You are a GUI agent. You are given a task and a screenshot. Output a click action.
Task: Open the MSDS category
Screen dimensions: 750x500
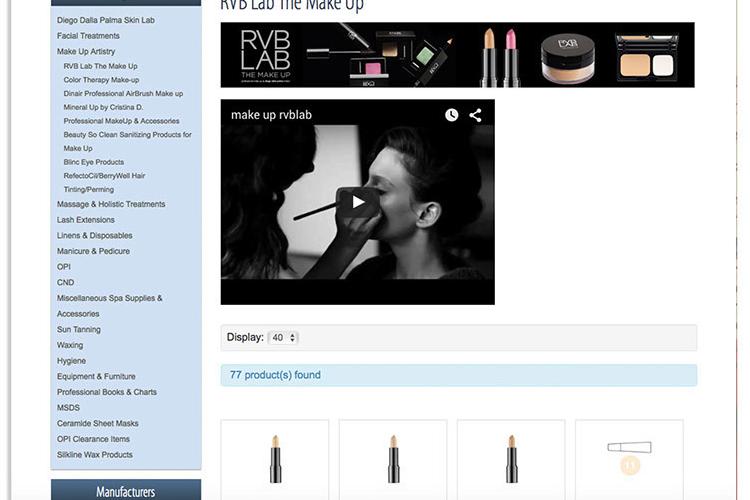tap(68, 408)
